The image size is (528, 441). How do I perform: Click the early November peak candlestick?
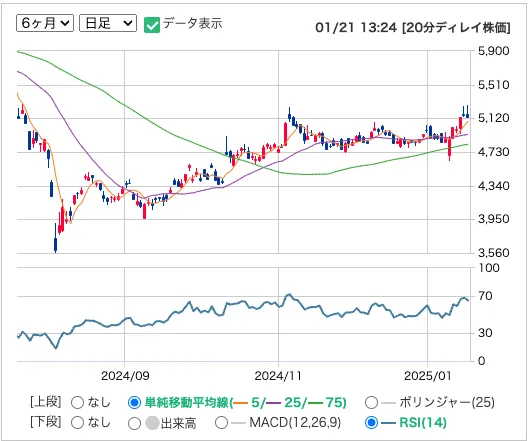290,114
